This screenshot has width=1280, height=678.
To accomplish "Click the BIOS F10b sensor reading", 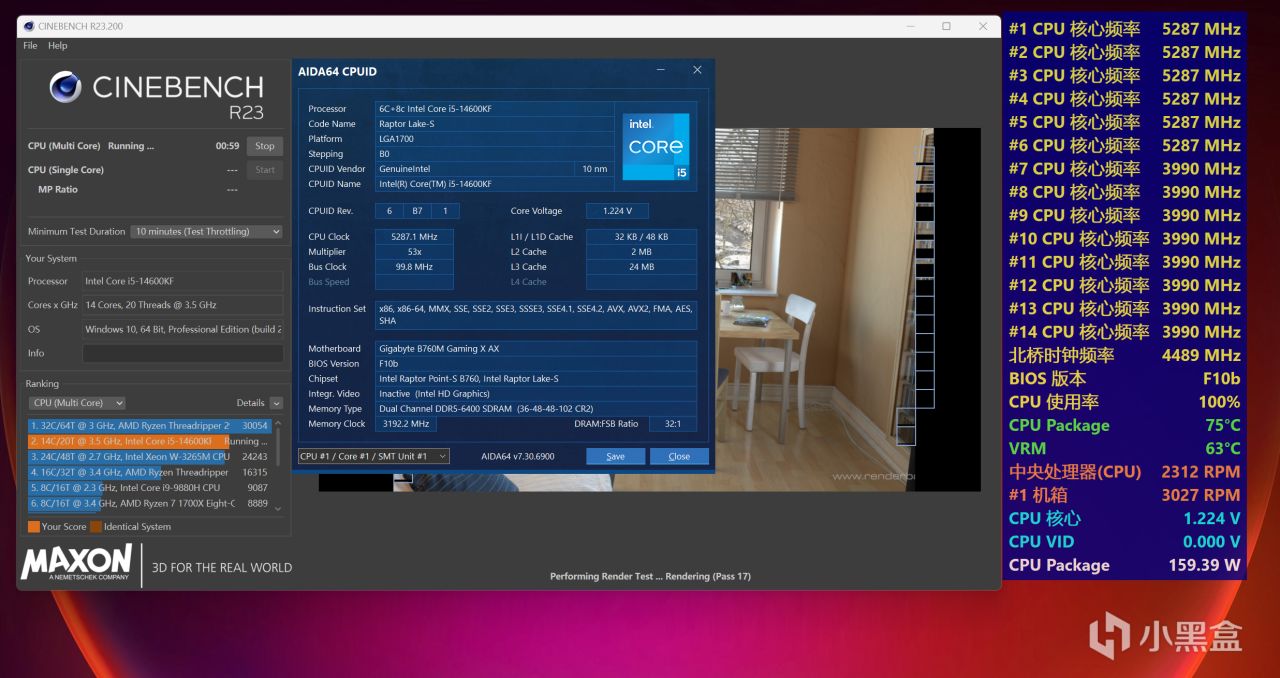I will (x=1221, y=379).
